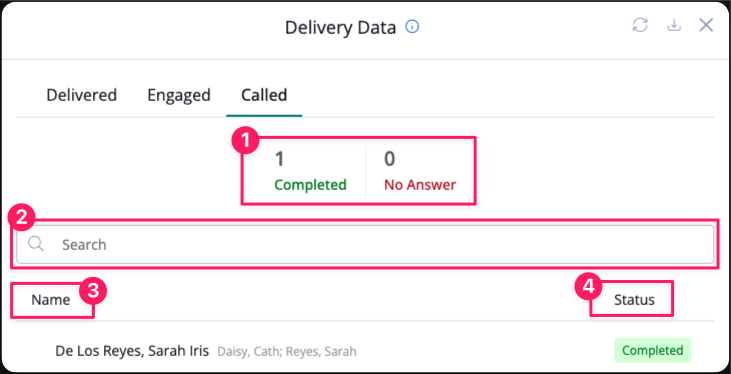
Task: Click the magnifying glass search icon
Action: click(36, 244)
